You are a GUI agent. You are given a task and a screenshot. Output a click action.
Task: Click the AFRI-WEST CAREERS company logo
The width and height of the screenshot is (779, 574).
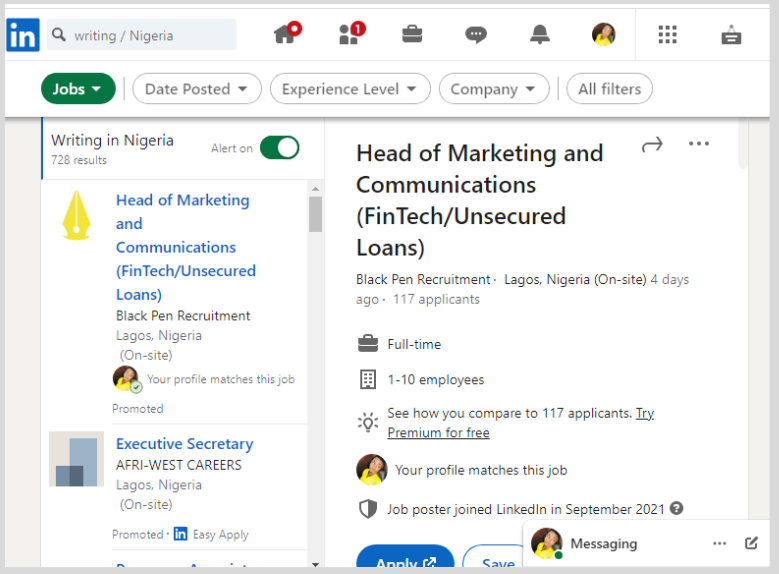coord(76,459)
